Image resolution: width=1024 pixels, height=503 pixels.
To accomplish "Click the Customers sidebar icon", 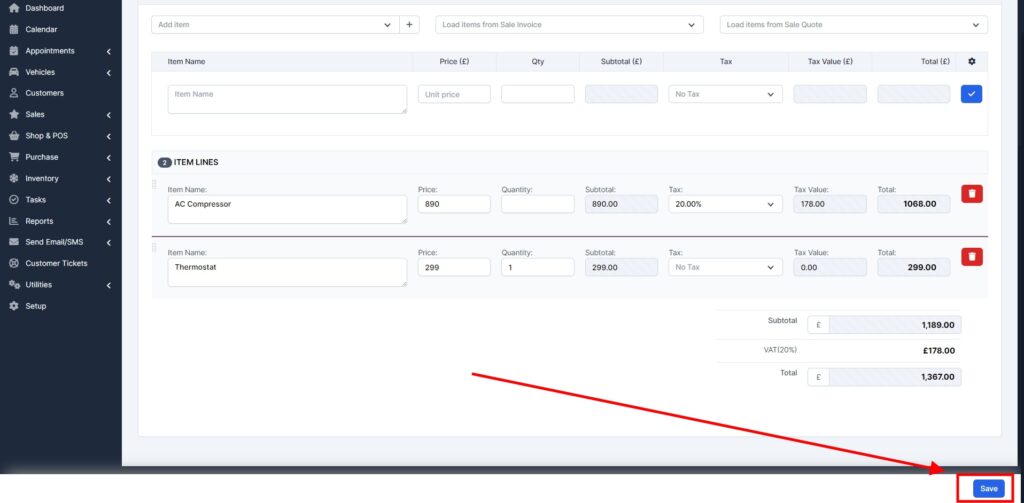I will (14, 93).
